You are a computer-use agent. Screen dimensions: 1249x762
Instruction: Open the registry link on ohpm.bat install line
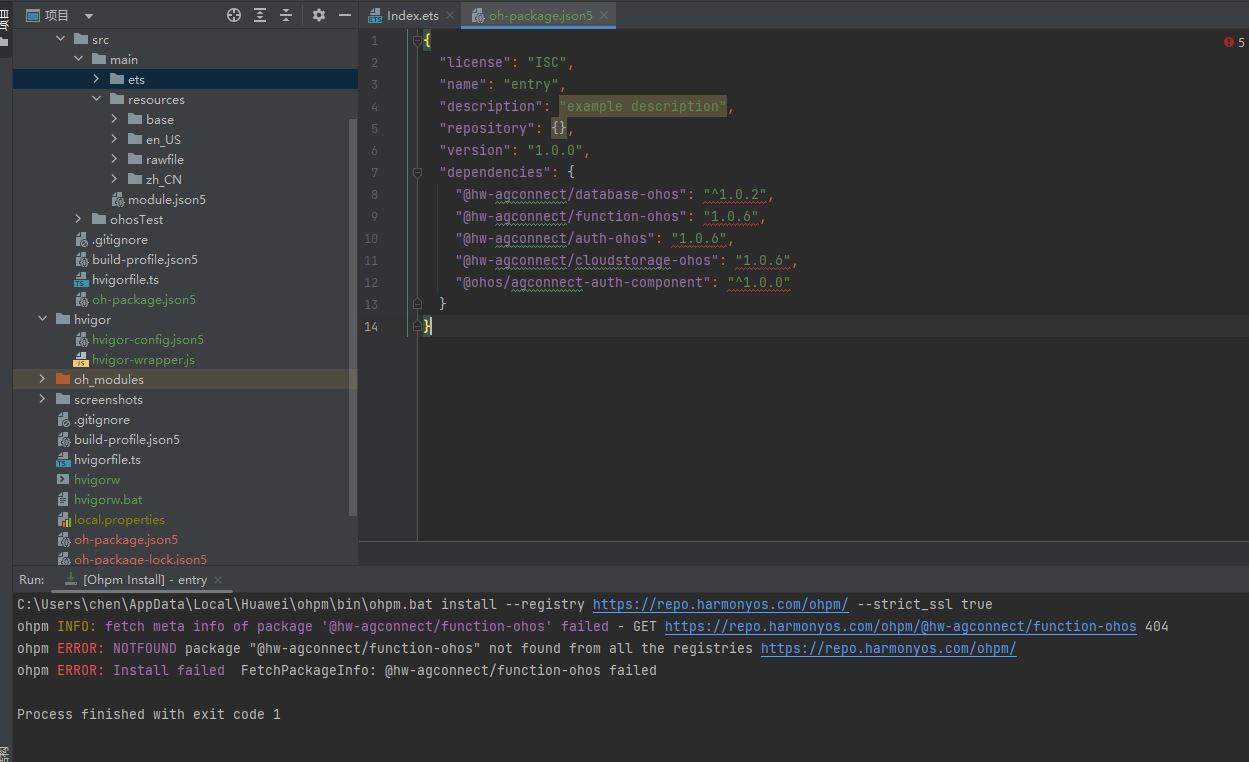click(720, 604)
